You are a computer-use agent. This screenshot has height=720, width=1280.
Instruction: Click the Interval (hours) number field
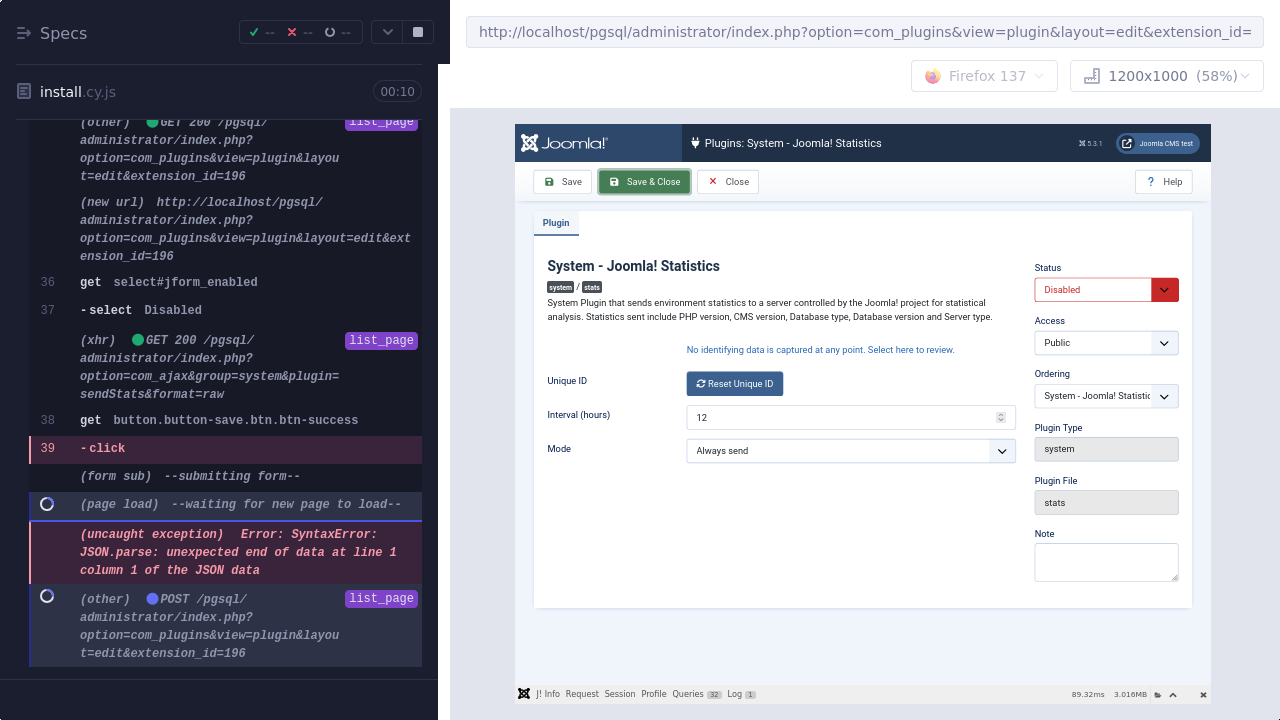[851, 418]
